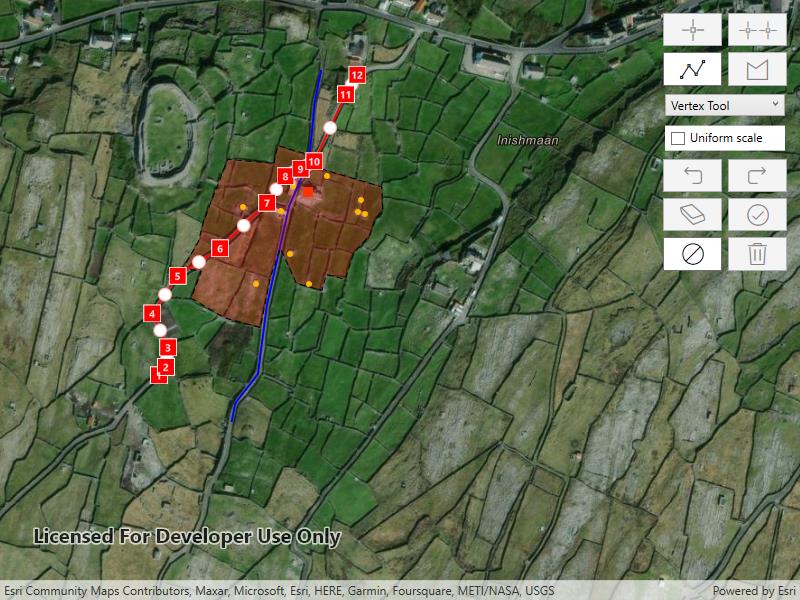Viewport: 800px width, 600px height.
Task: Select vertex 11 of the red polyline
Action: pyautogui.click(x=345, y=94)
